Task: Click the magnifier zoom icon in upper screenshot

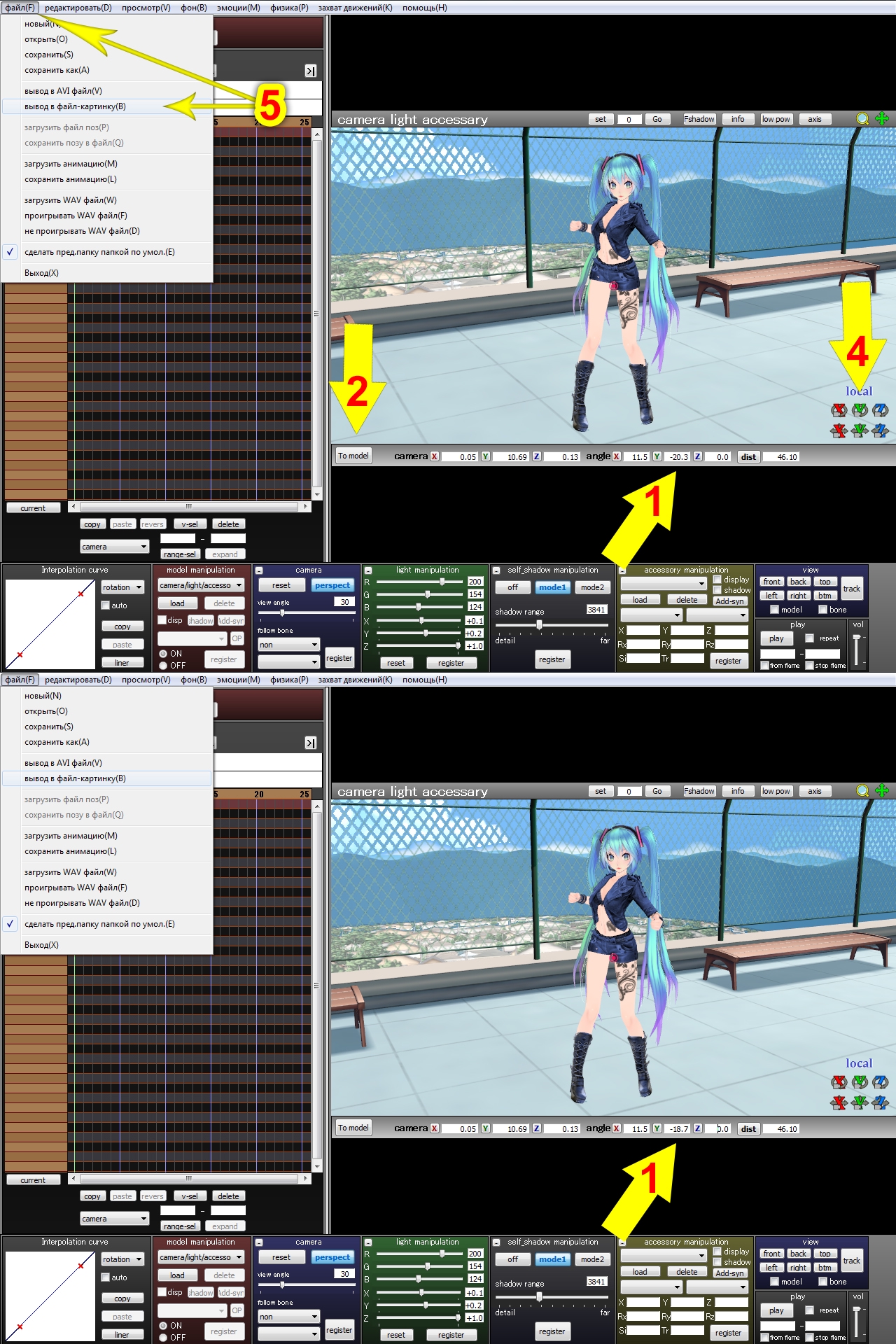Action: tap(862, 119)
